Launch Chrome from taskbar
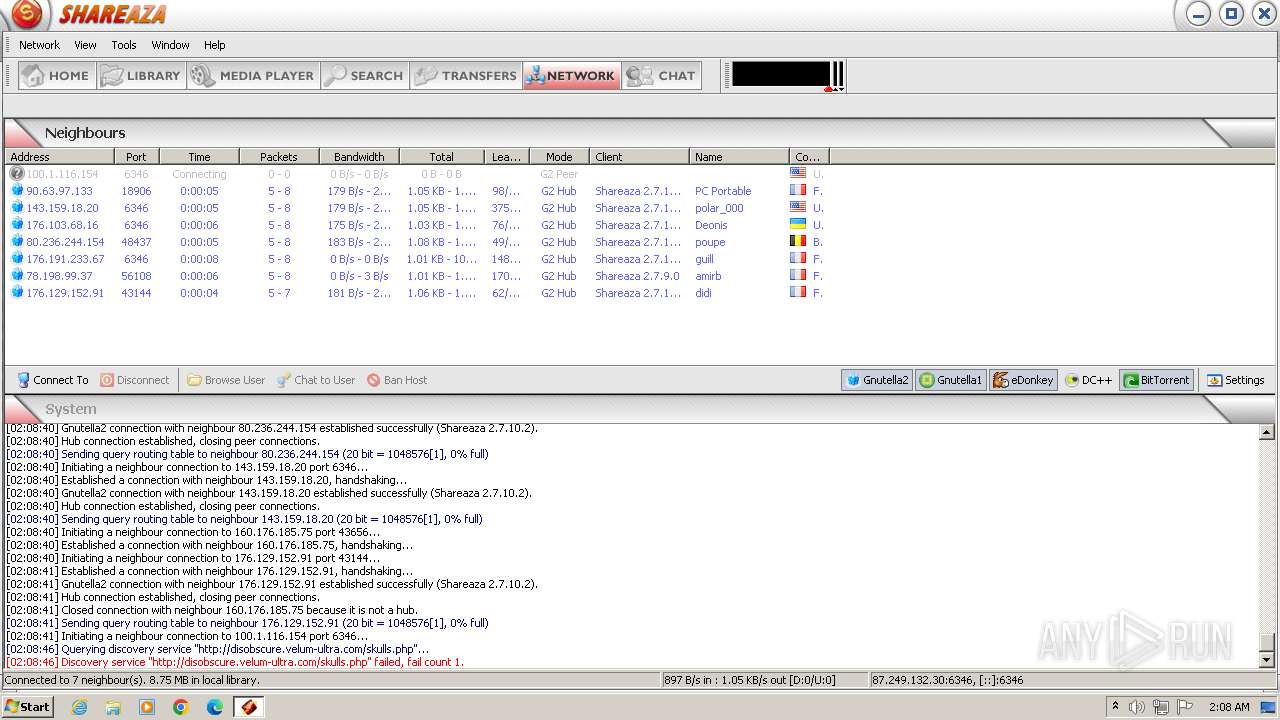 click(180, 707)
